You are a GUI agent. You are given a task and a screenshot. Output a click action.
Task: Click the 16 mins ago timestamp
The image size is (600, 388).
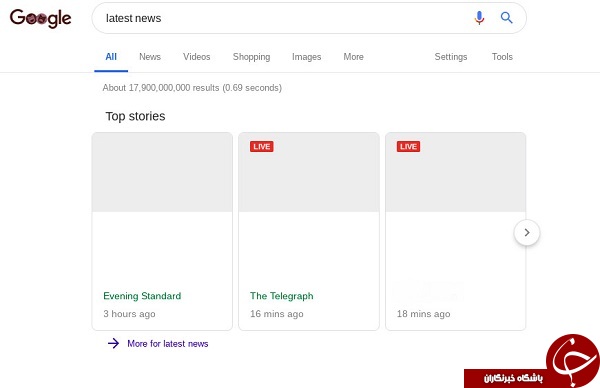tap(277, 314)
